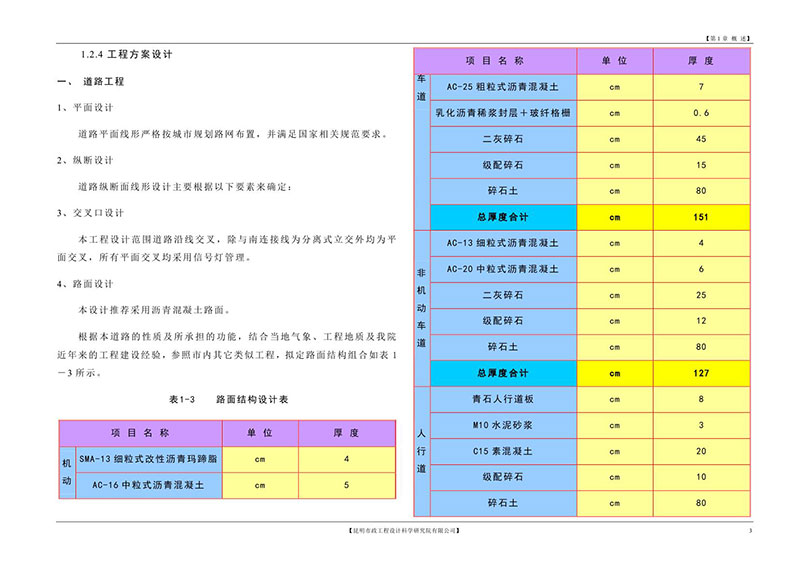Select the table caption 表1-3 路面结构设计表
The image size is (800, 565).
(x=228, y=398)
